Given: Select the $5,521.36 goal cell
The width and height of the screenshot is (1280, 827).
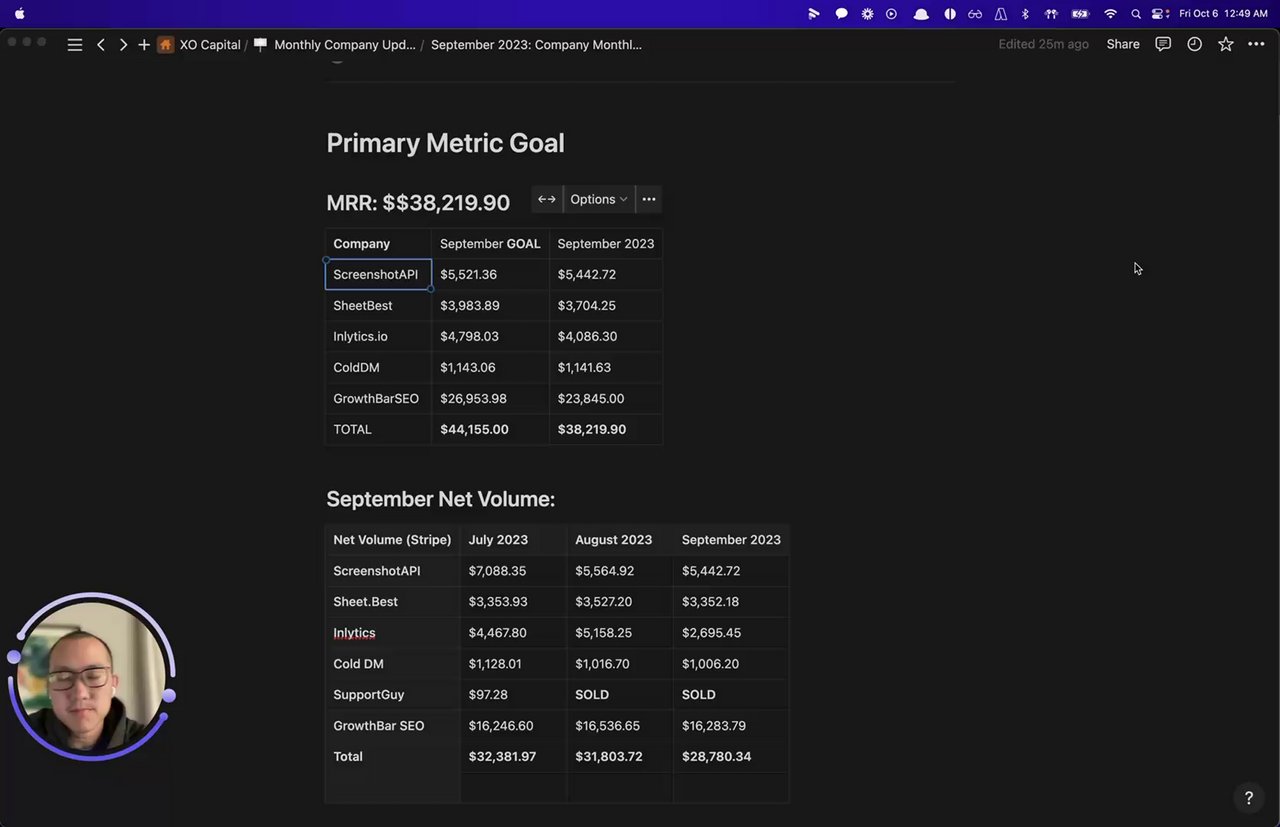Looking at the screenshot, I should (490, 275).
